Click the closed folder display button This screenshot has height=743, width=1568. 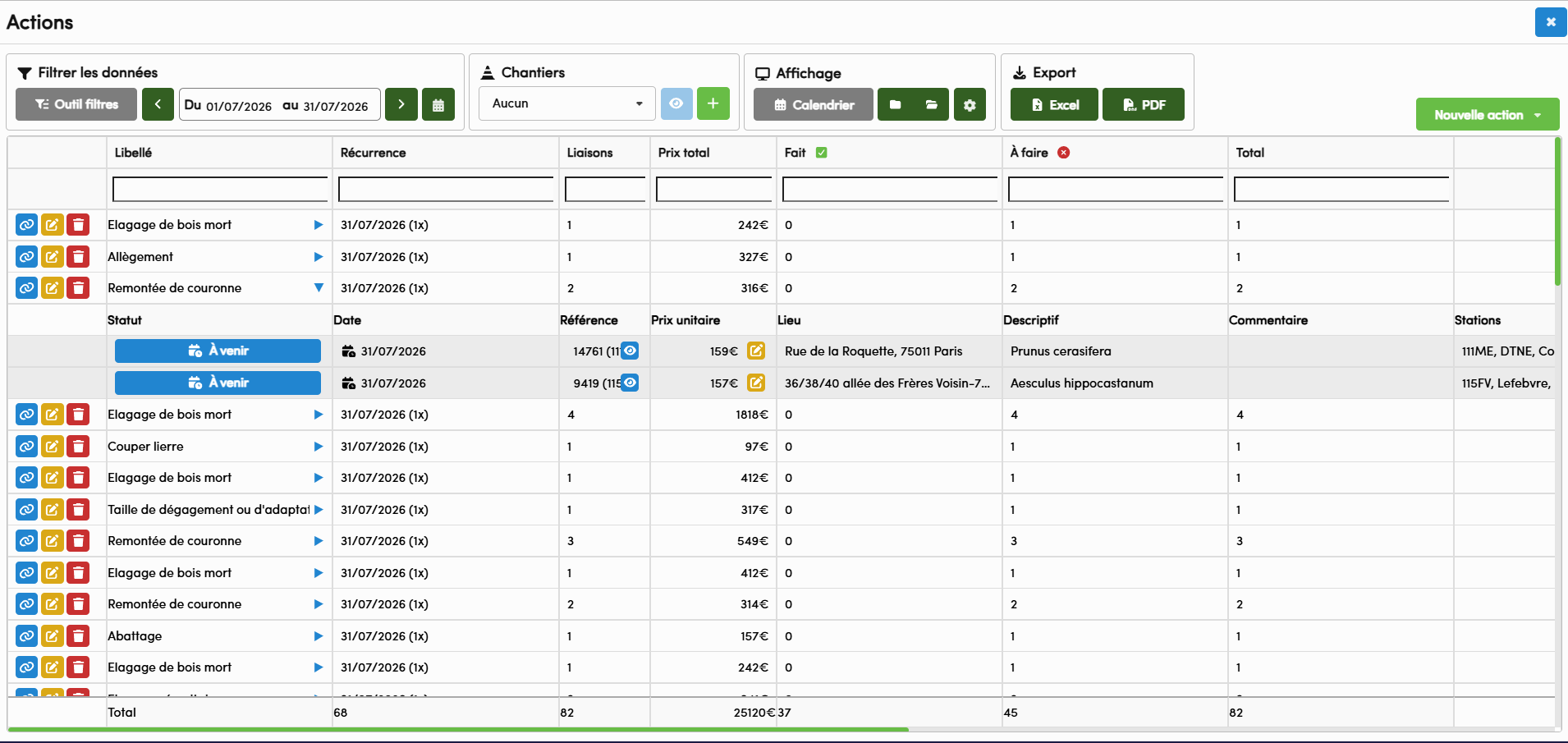[x=896, y=104]
